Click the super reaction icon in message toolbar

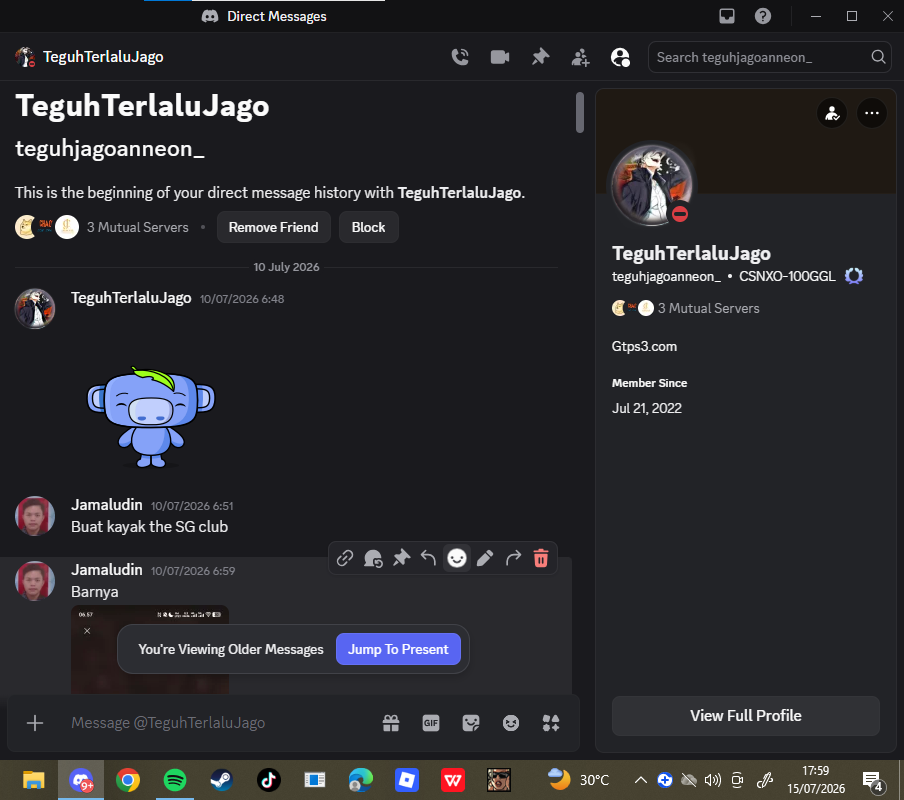pos(373,559)
